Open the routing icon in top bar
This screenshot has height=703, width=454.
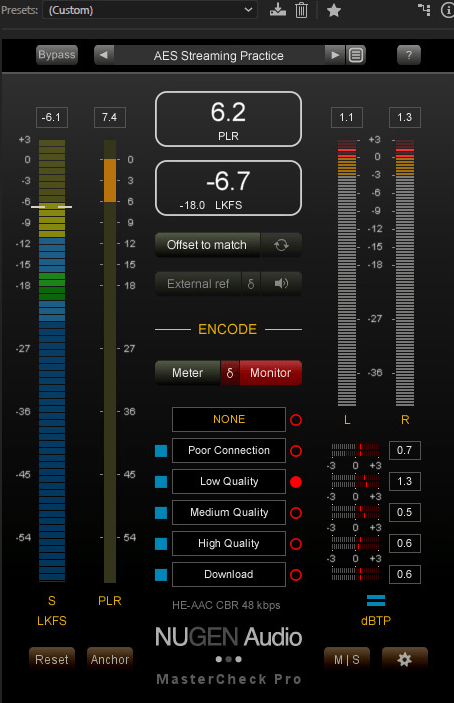point(424,10)
